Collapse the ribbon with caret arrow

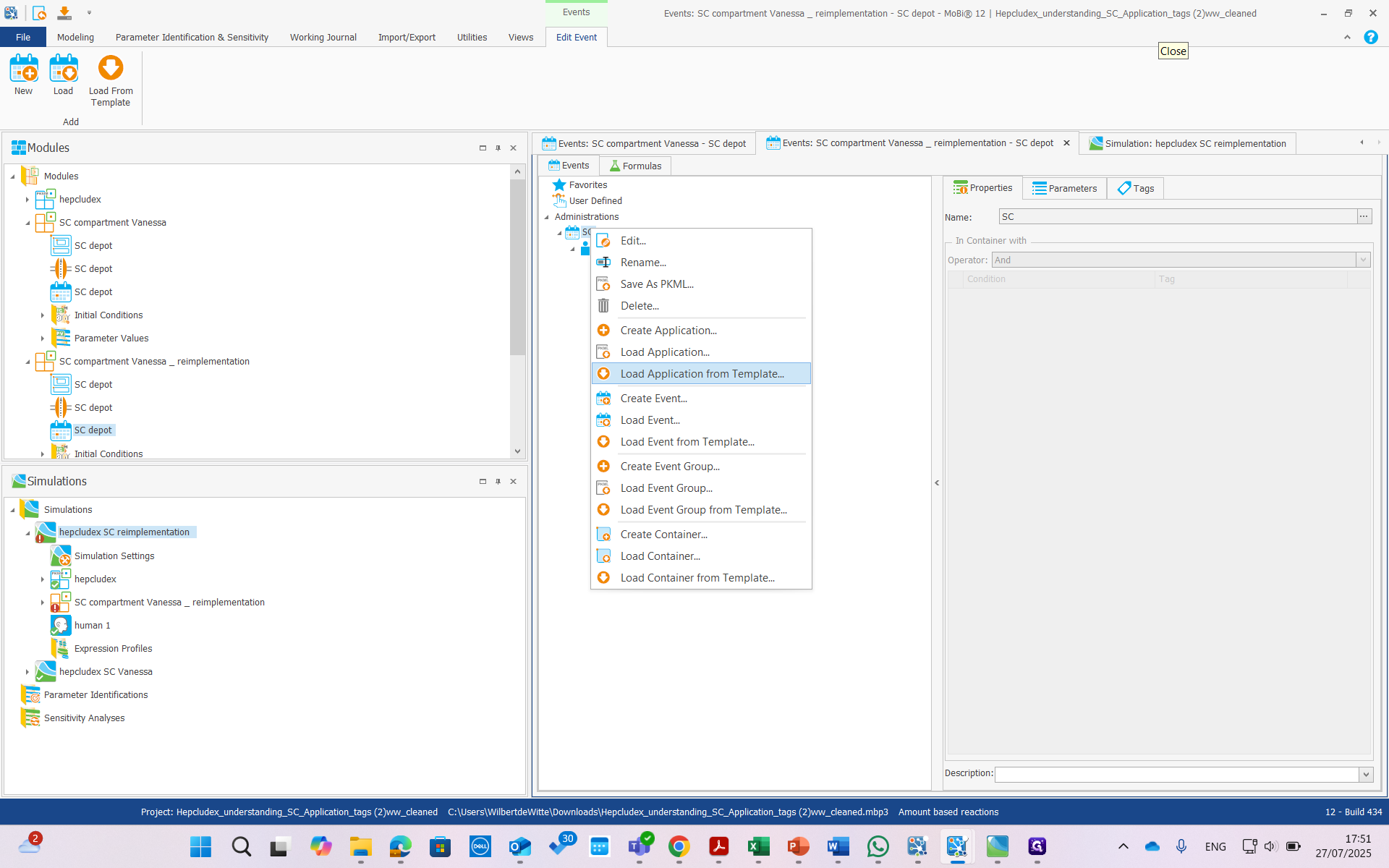click(1347, 37)
